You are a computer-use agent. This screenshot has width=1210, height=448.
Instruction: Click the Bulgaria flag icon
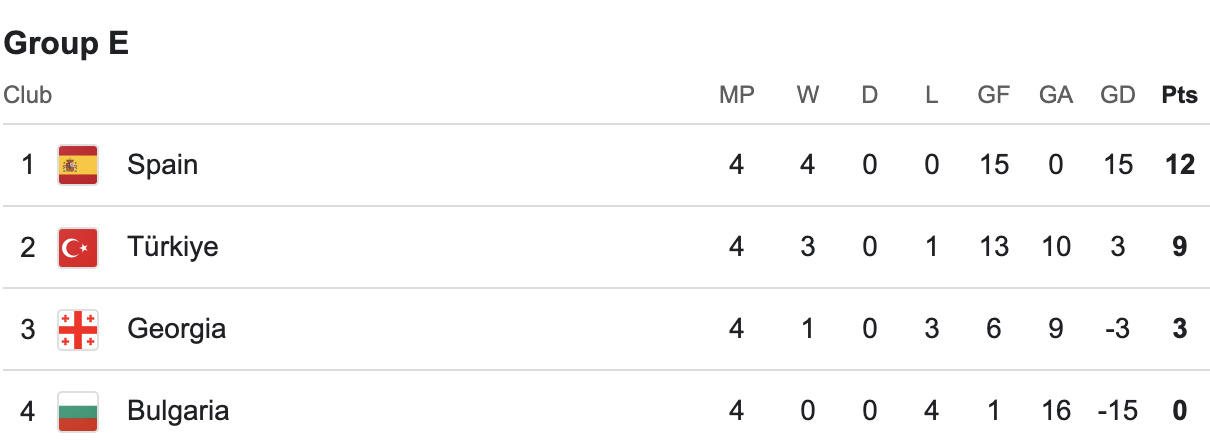(x=78, y=411)
